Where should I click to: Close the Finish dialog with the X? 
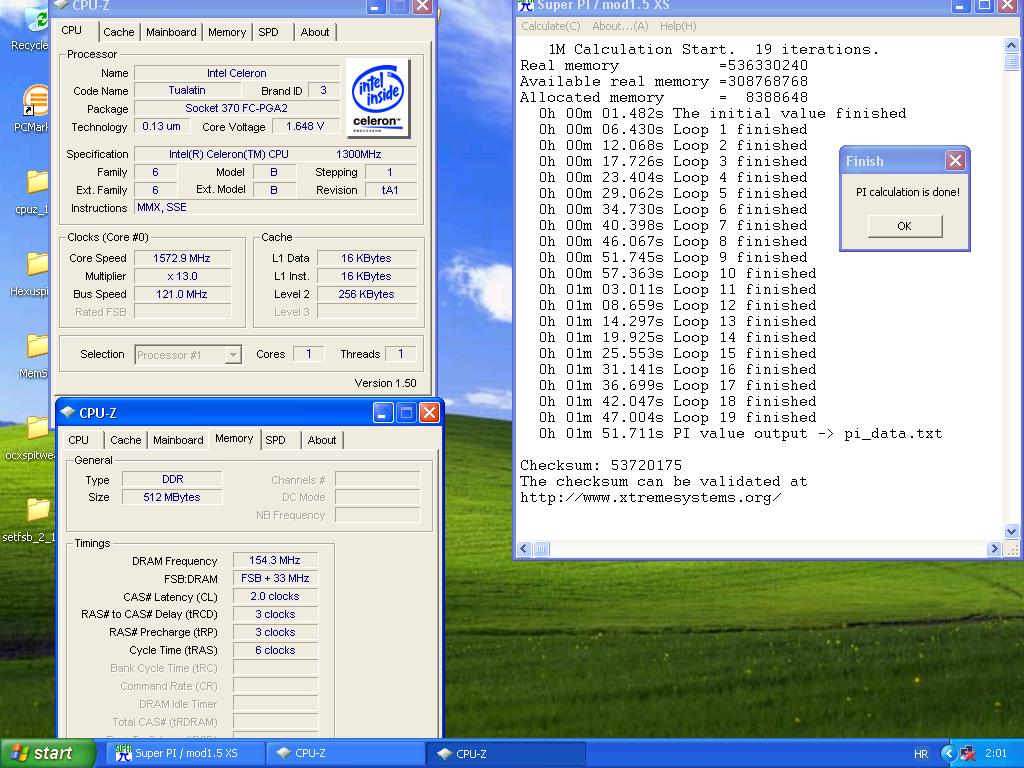[x=955, y=161]
